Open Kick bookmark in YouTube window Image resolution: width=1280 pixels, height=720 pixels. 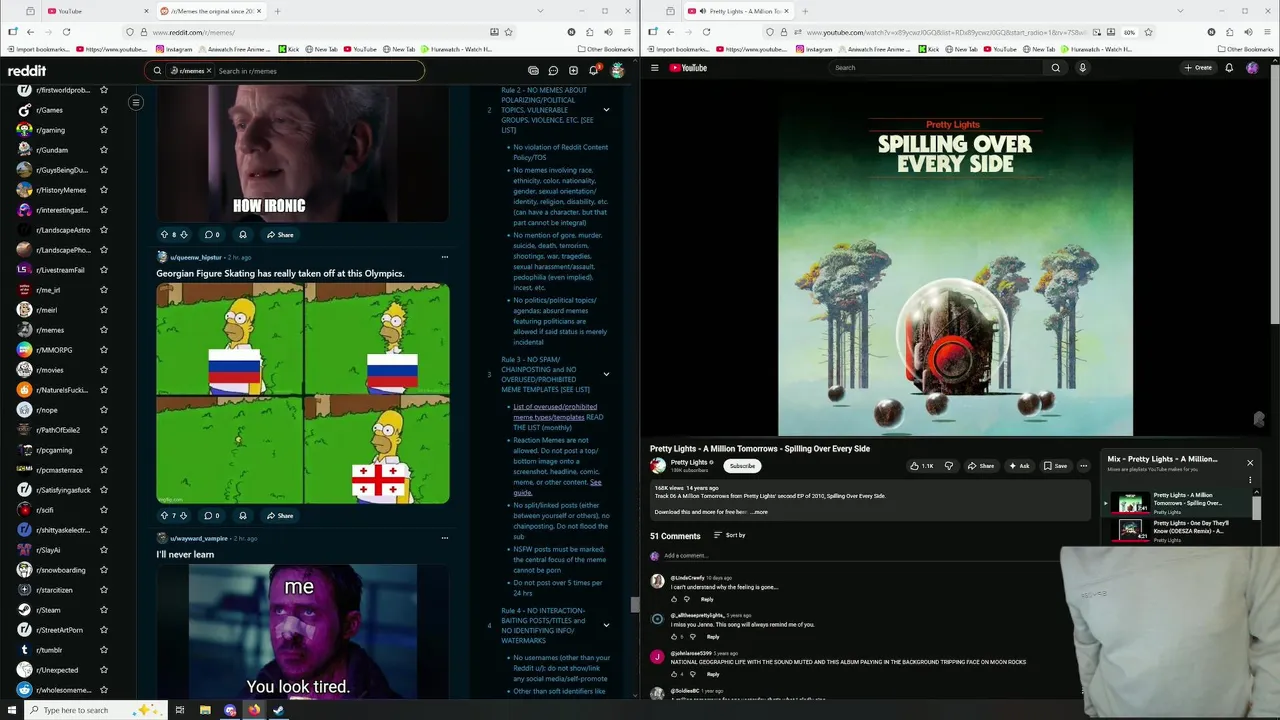[927, 49]
